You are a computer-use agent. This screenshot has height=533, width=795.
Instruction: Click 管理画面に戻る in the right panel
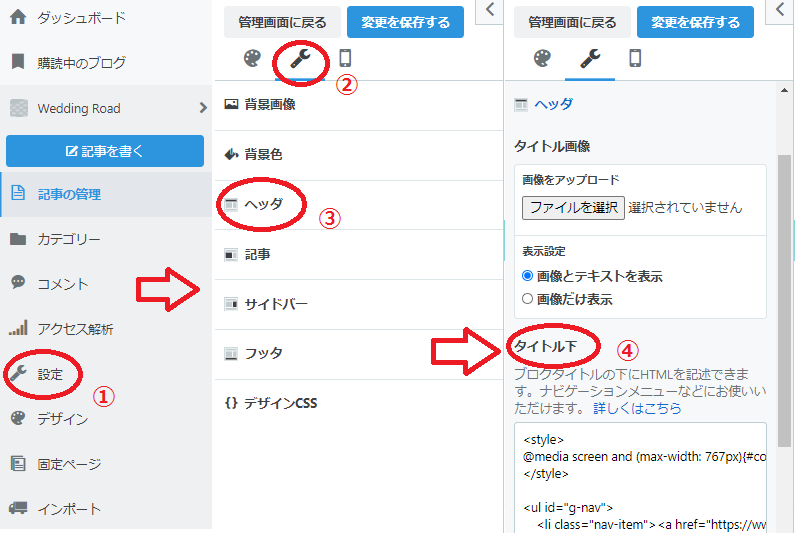click(572, 22)
